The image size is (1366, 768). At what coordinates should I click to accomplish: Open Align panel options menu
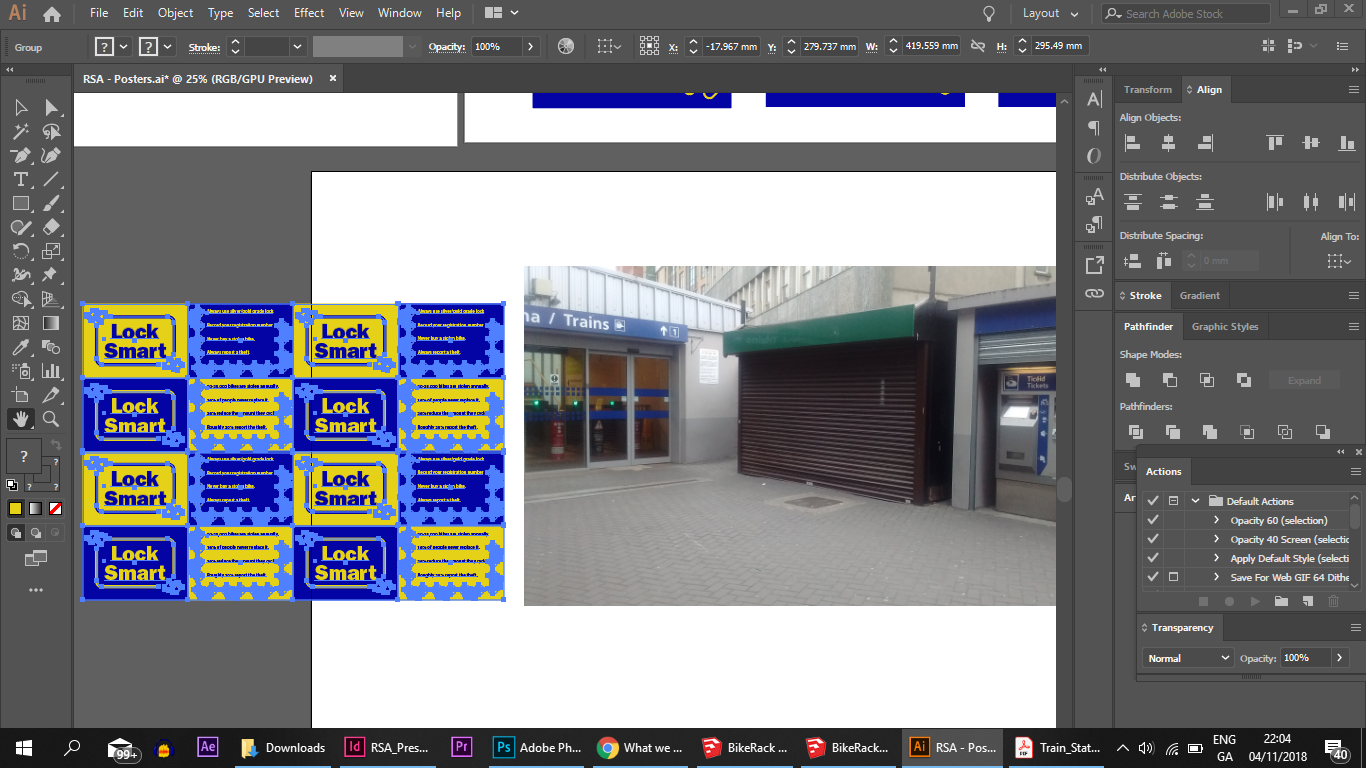pos(1355,89)
